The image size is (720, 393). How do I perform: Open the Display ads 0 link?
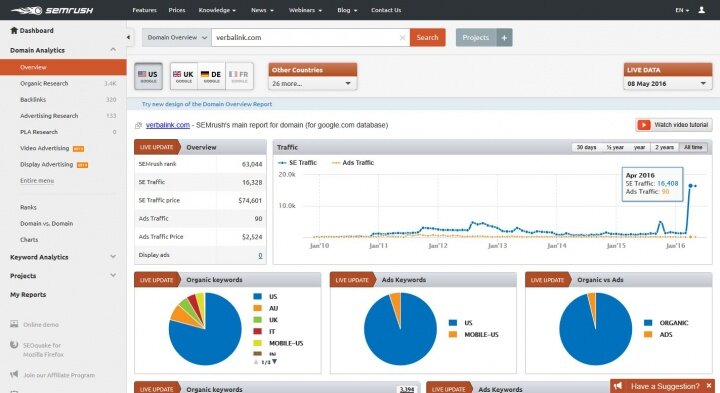[260, 255]
